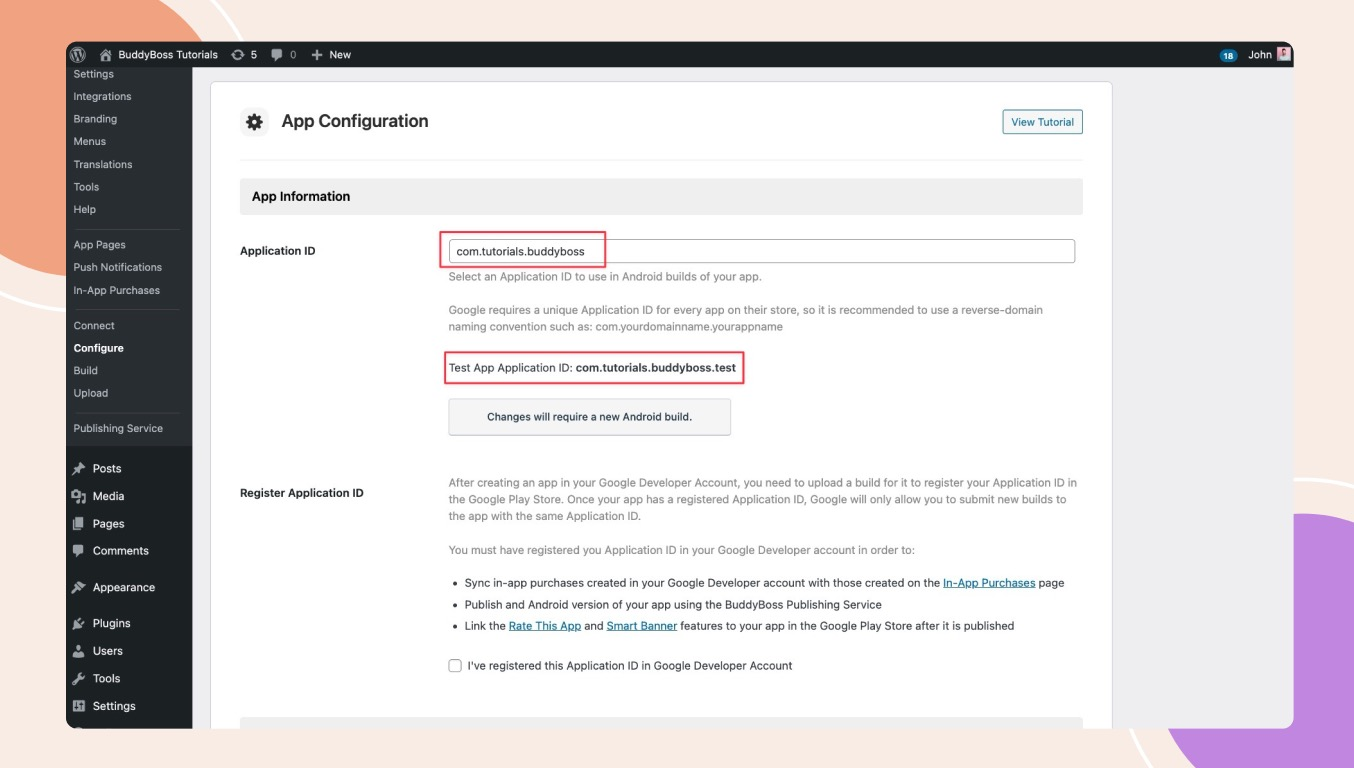Viewport: 1354px width, 768px height.
Task: Open Tools under BuddyBoss App submenu
Action: [x=86, y=187]
